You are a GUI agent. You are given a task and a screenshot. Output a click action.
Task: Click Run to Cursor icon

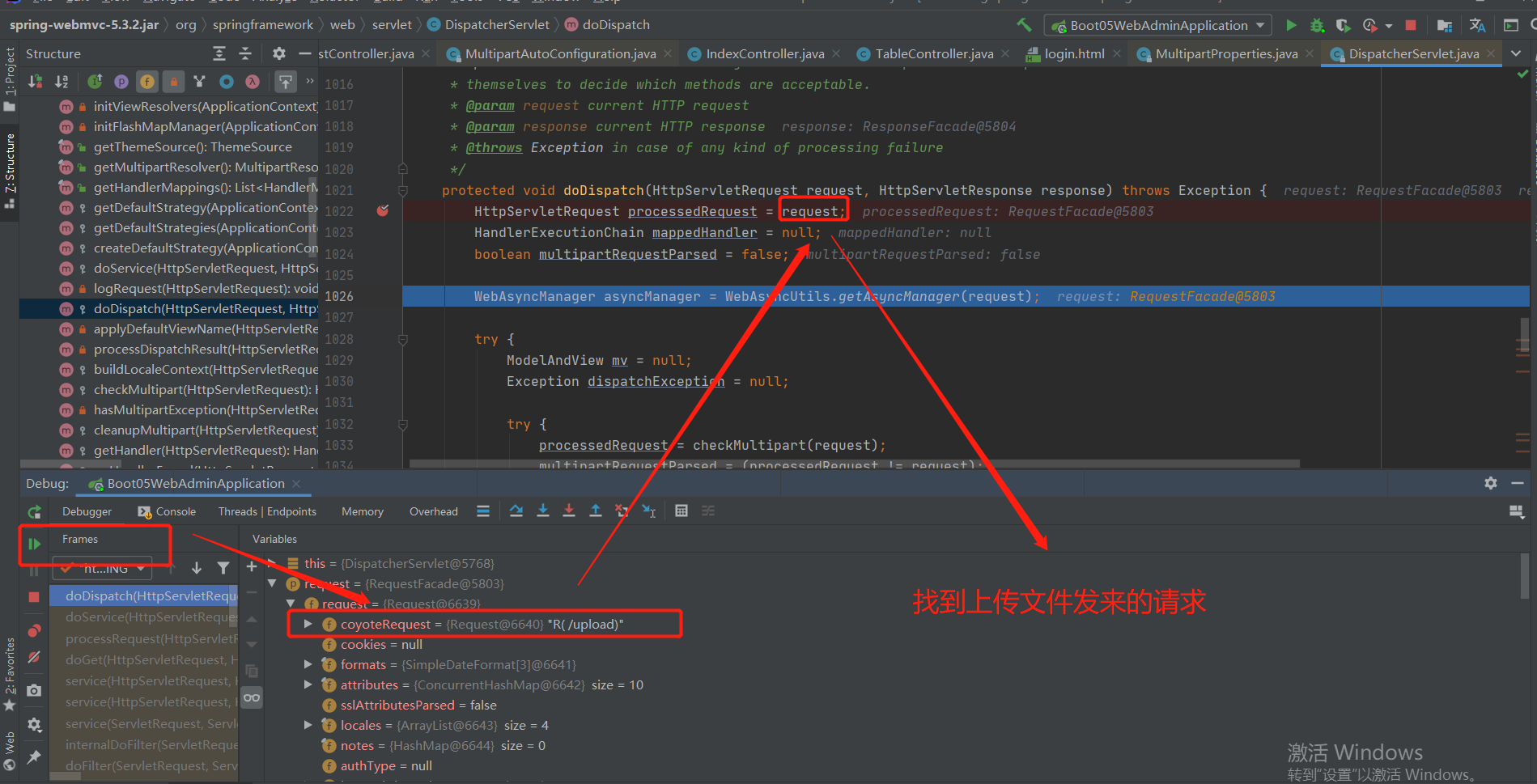[648, 511]
